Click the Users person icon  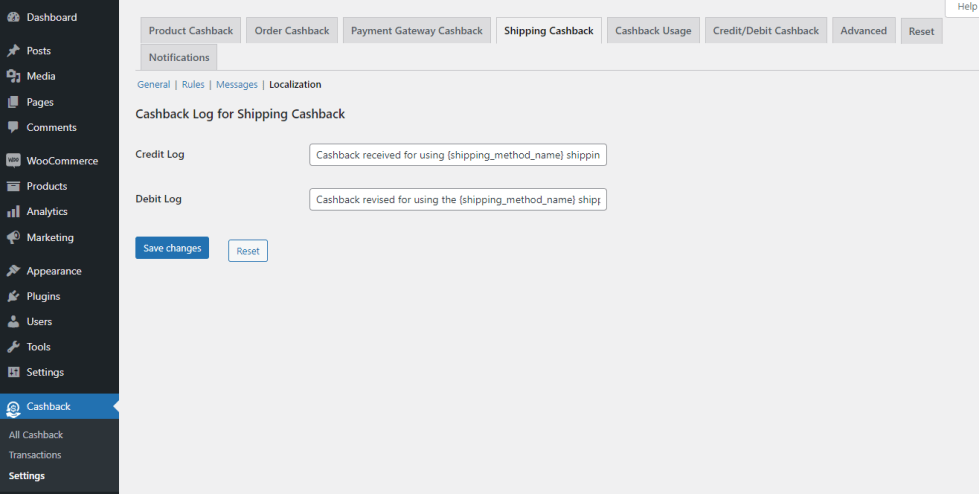(13, 322)
